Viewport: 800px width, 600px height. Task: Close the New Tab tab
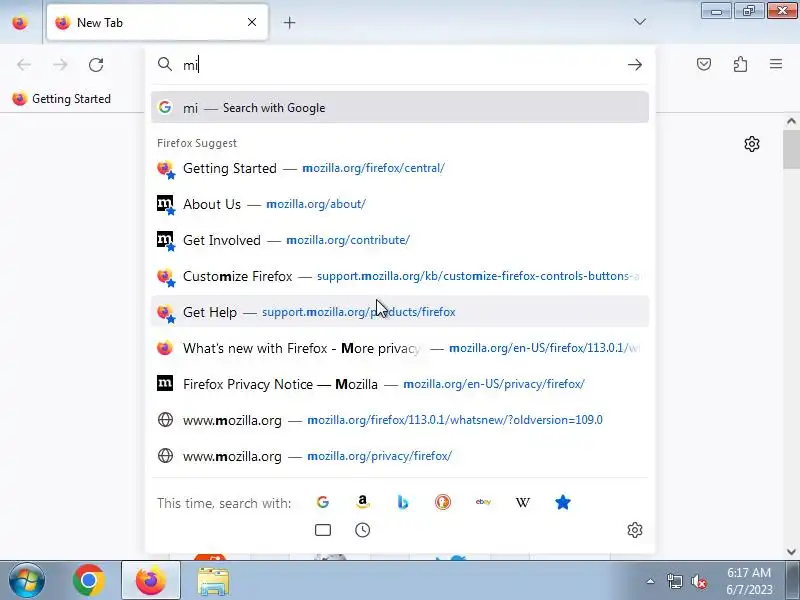[252, 22]
